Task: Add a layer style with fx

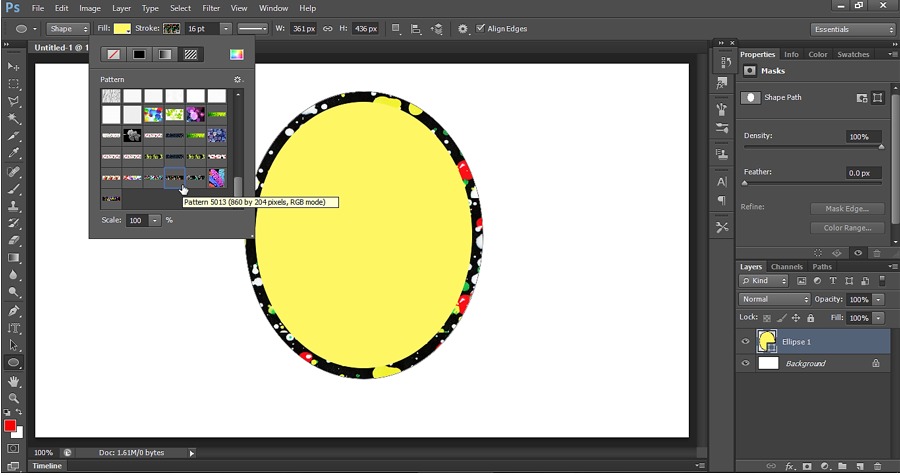Action: click(x=790, y=466)
